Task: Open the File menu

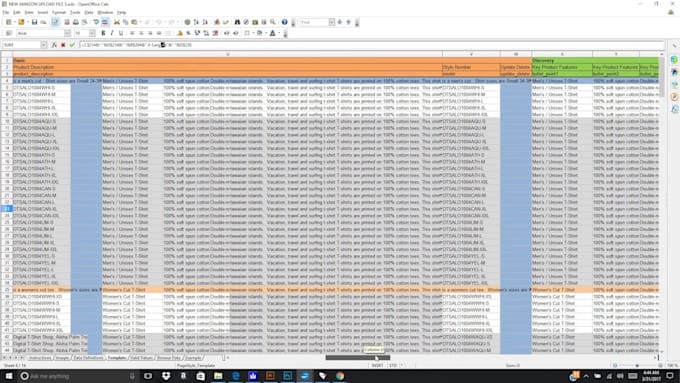Action: coord(6,13)
